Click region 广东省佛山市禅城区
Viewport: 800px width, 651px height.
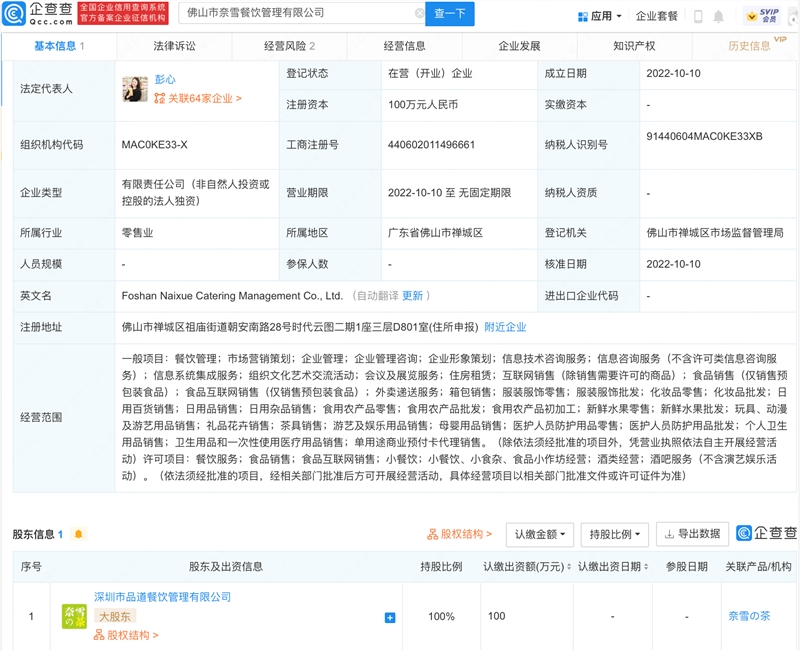coord(435,233)
